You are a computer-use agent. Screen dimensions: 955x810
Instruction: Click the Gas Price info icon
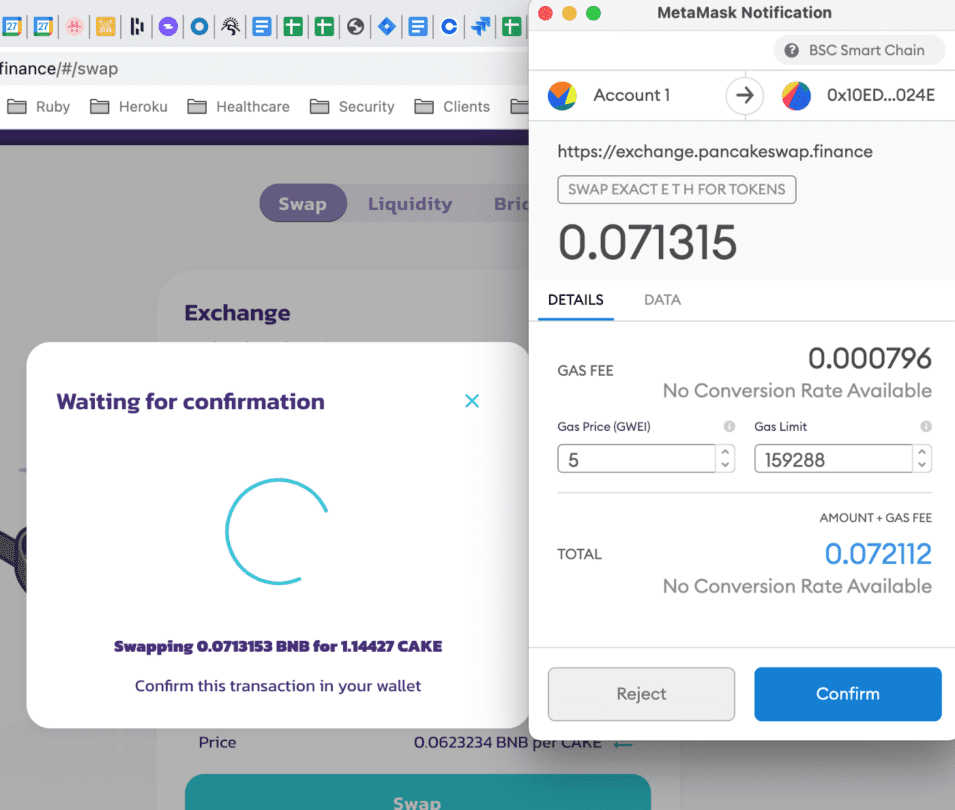(729, 426)
